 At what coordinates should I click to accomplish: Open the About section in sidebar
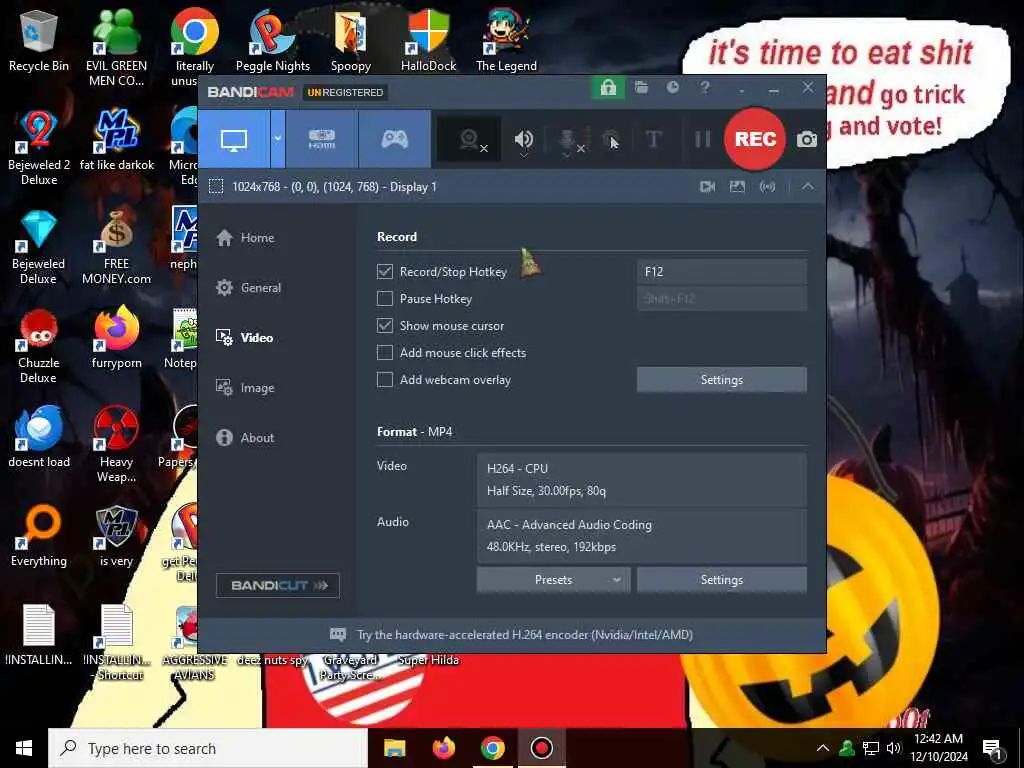point(245,438)
